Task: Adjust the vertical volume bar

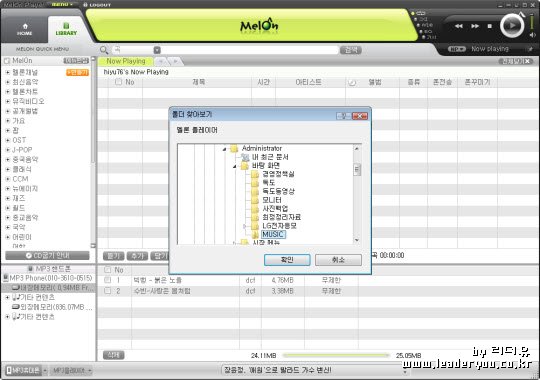Action: (532, 22)
